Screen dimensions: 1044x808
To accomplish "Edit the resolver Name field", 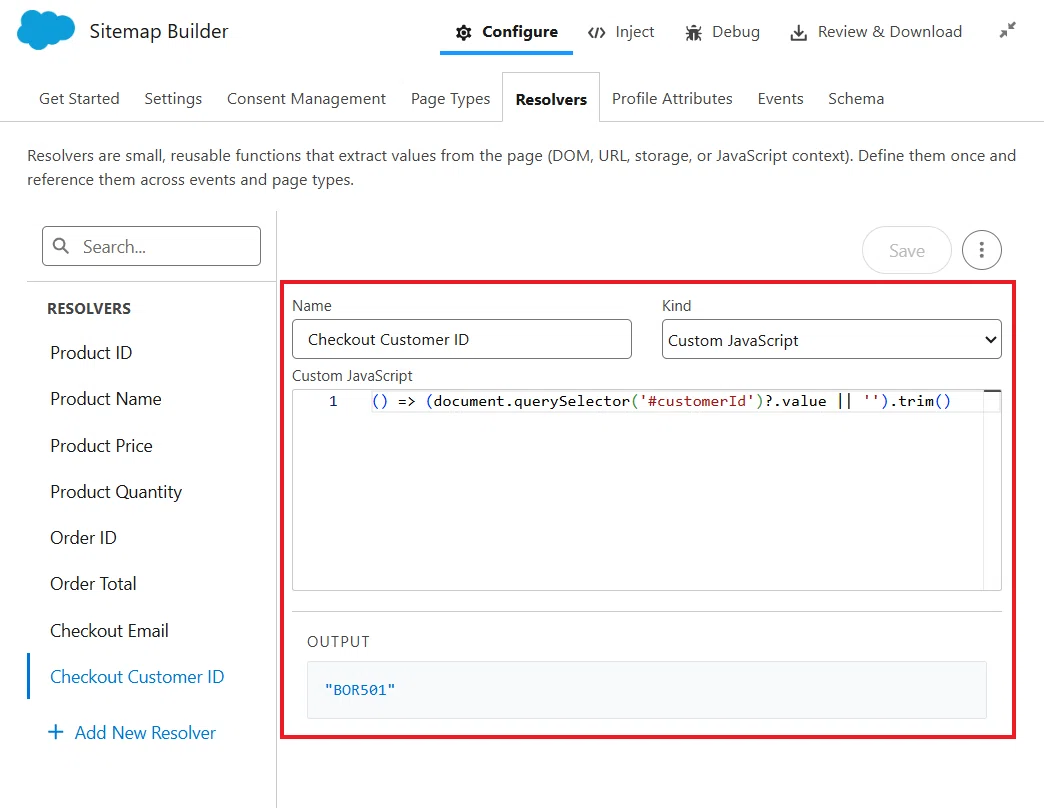I will 461,339.
